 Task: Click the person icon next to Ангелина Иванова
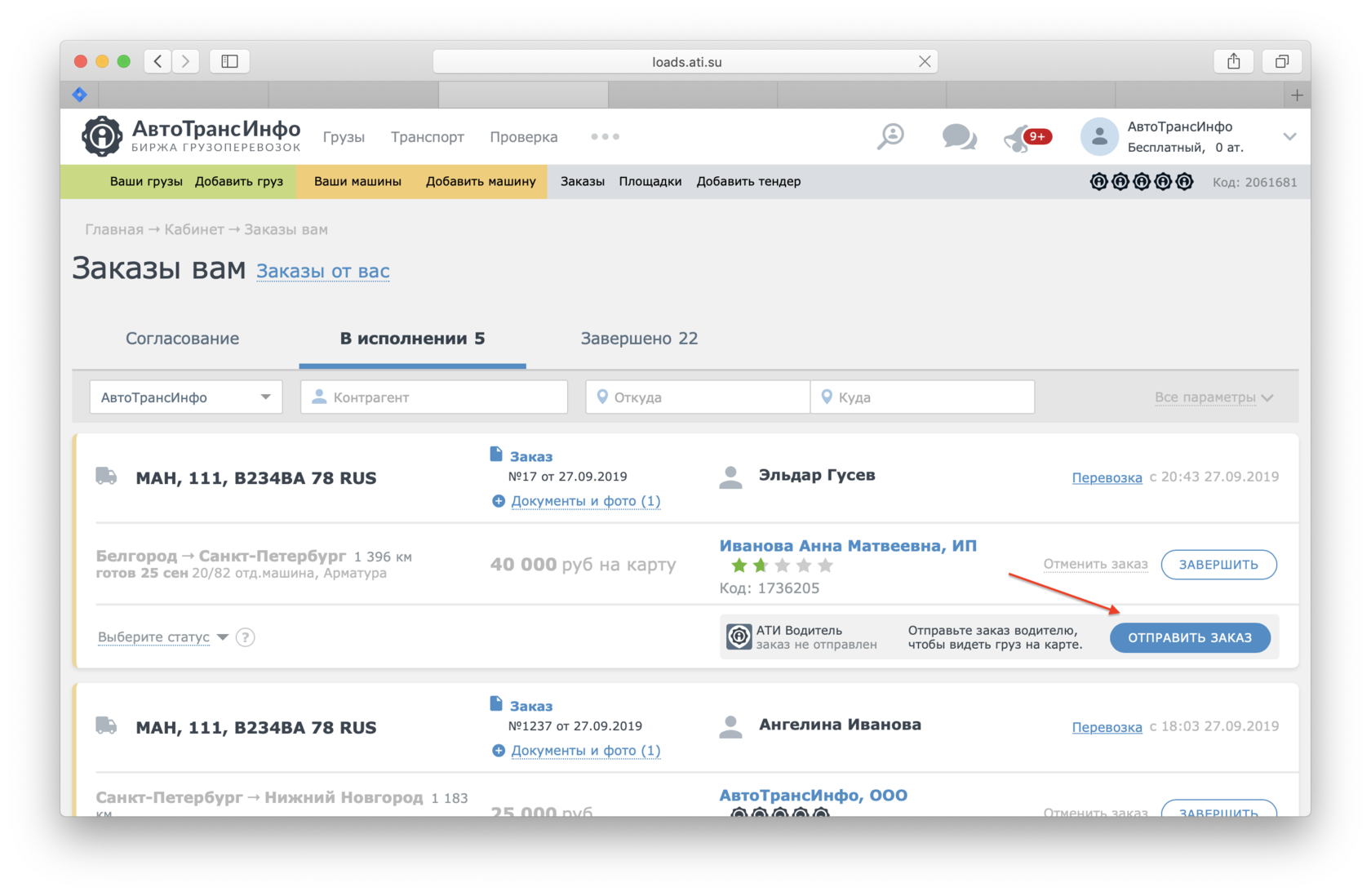point(731,727)
